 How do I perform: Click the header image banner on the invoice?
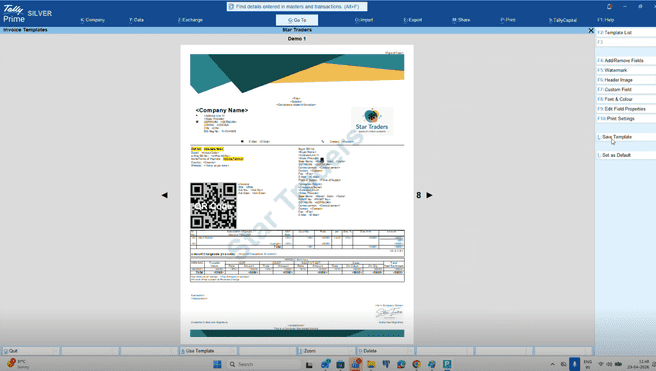297,74
